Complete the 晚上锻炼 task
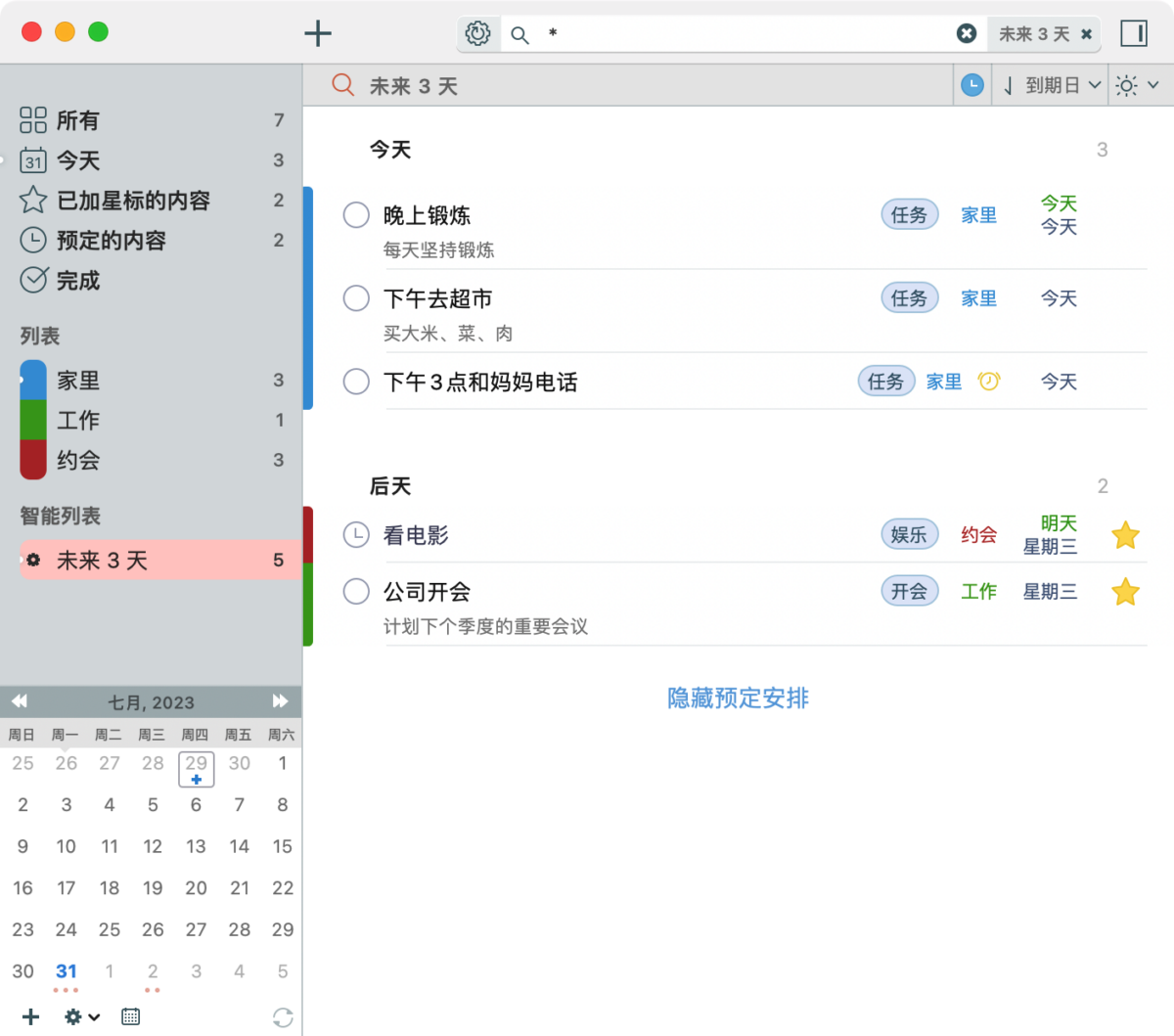 tap(356, 215)
